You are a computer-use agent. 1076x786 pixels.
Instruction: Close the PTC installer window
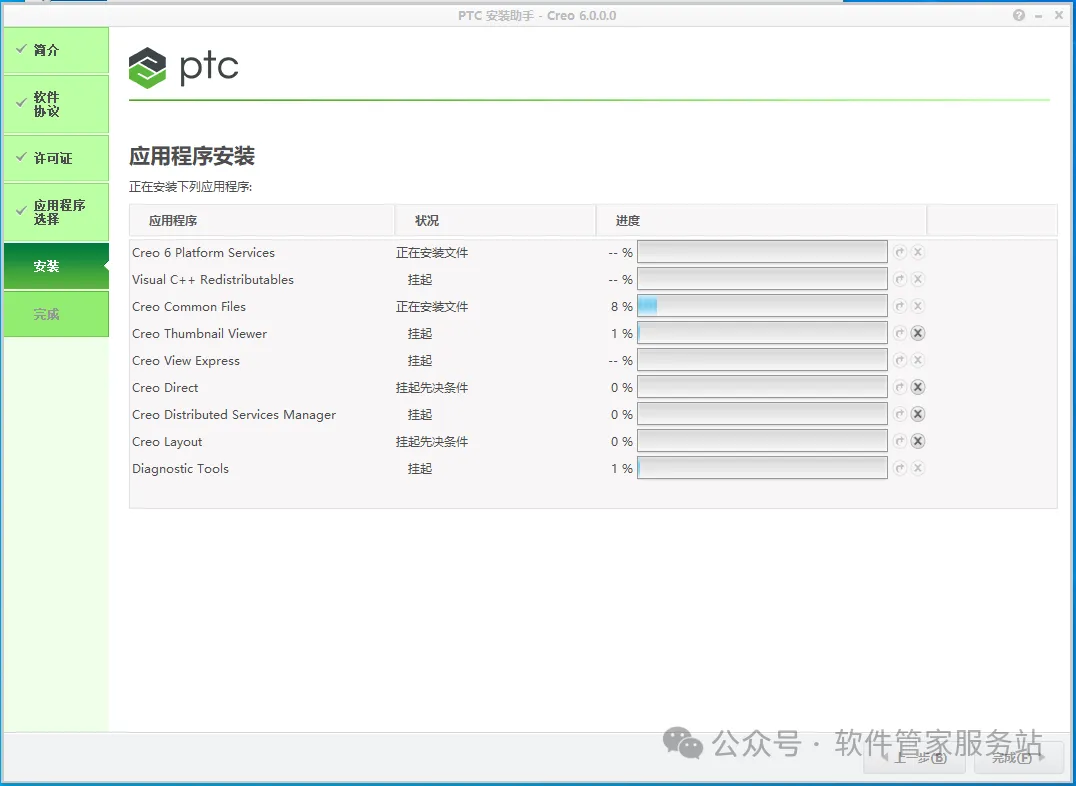tap(1059, 15)
